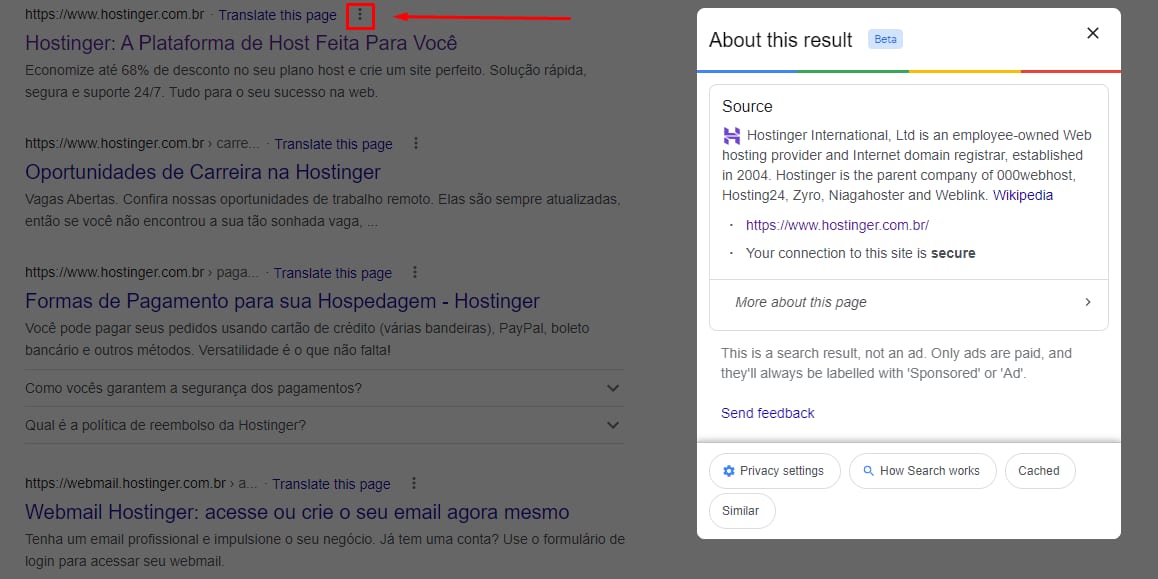
Task: Click the Similar button
Action: click(x=741, y=511)
